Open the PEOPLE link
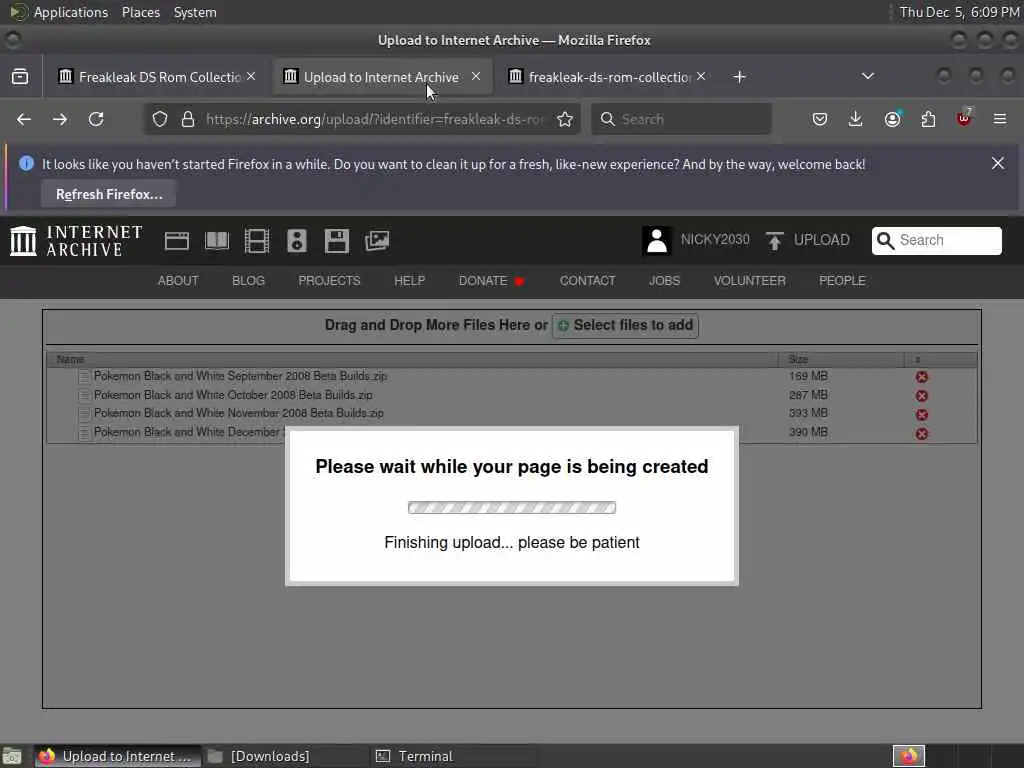Image resolution: width=1024 pixels, height=768 pixels. (842, 281)
